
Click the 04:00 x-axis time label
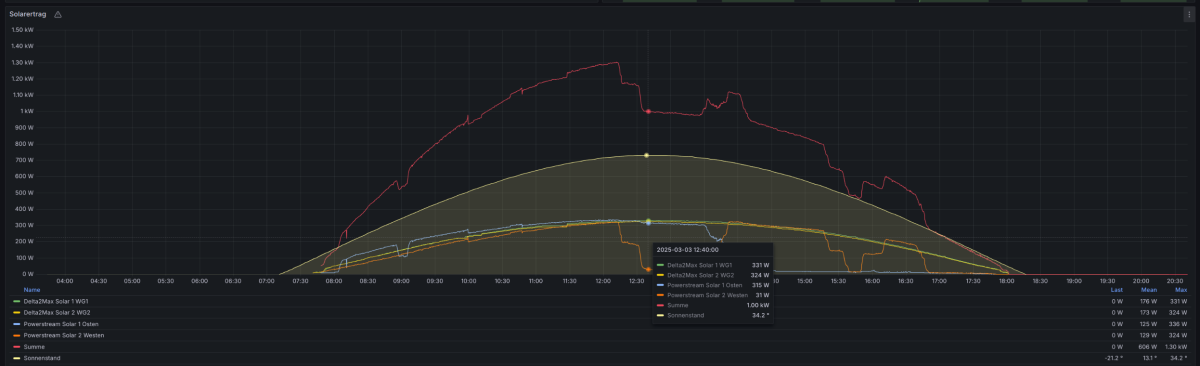[x=65, y=281]
